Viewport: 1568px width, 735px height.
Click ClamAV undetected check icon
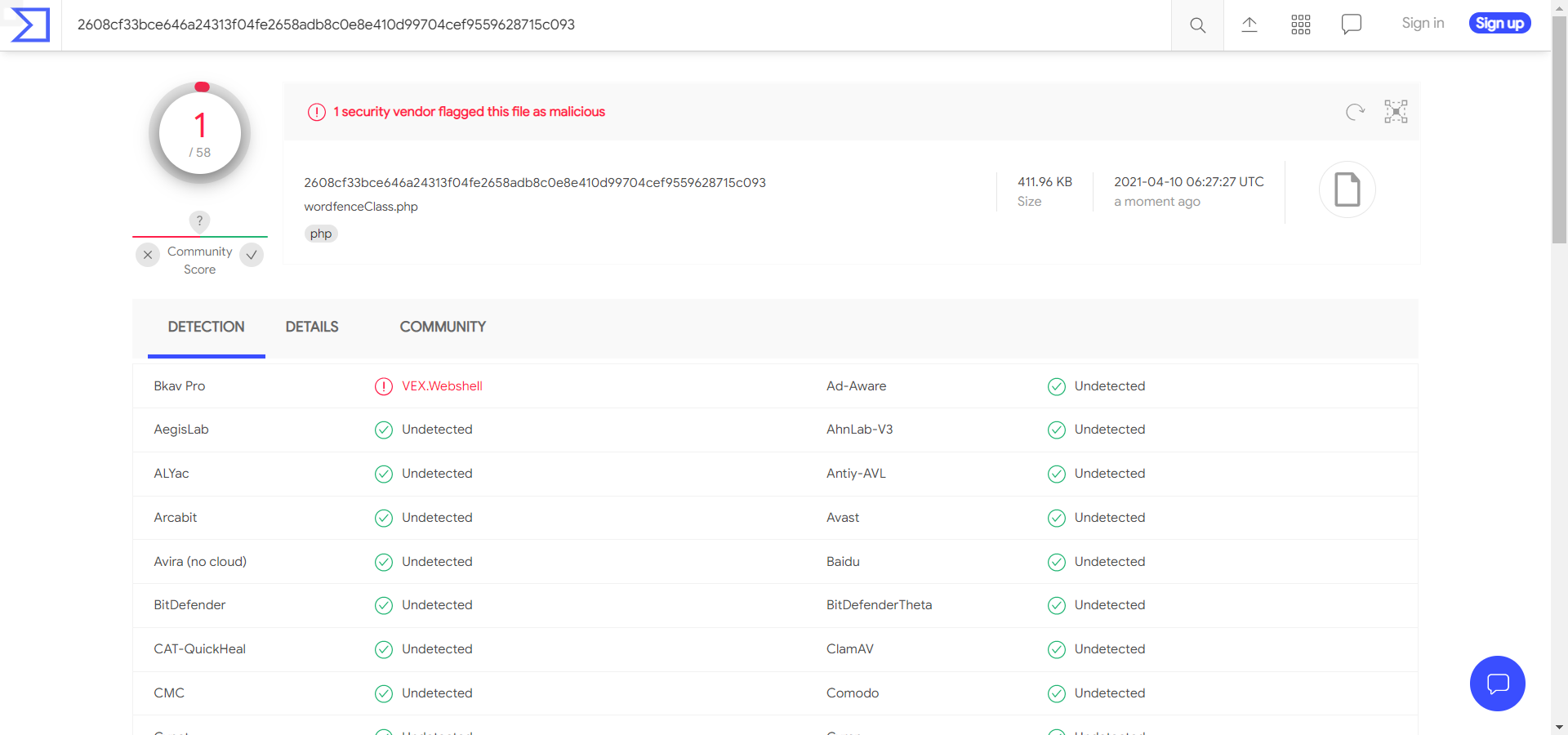pyautogui.click(x=1057, y=649)
